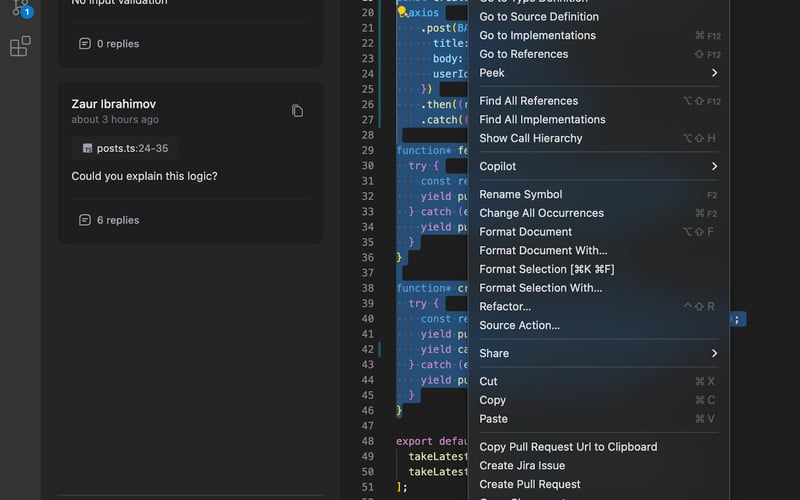The image size is (800, 500).
Task: Choose Rename Symbol from menu
Action: (598, 194)
